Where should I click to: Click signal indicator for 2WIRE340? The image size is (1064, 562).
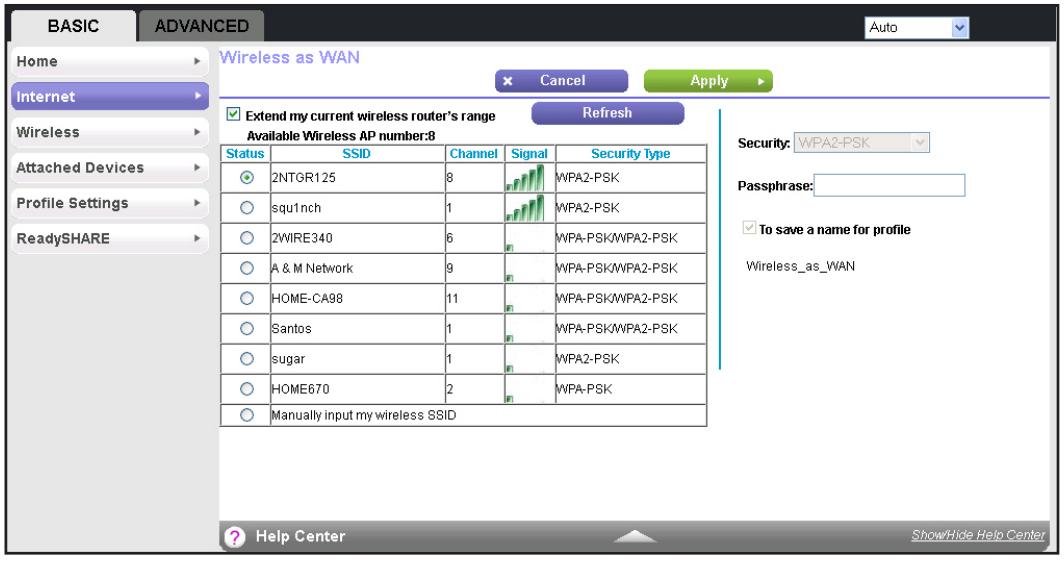[510, 248]
